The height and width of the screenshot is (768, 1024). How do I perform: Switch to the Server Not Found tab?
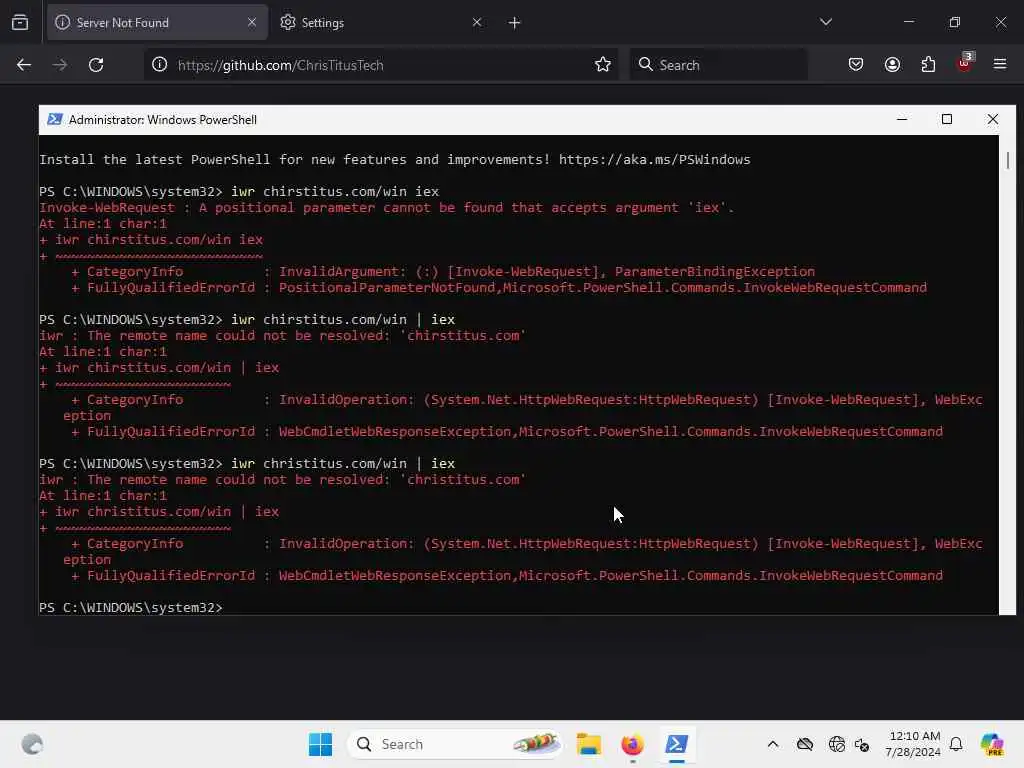pos(157,23)
